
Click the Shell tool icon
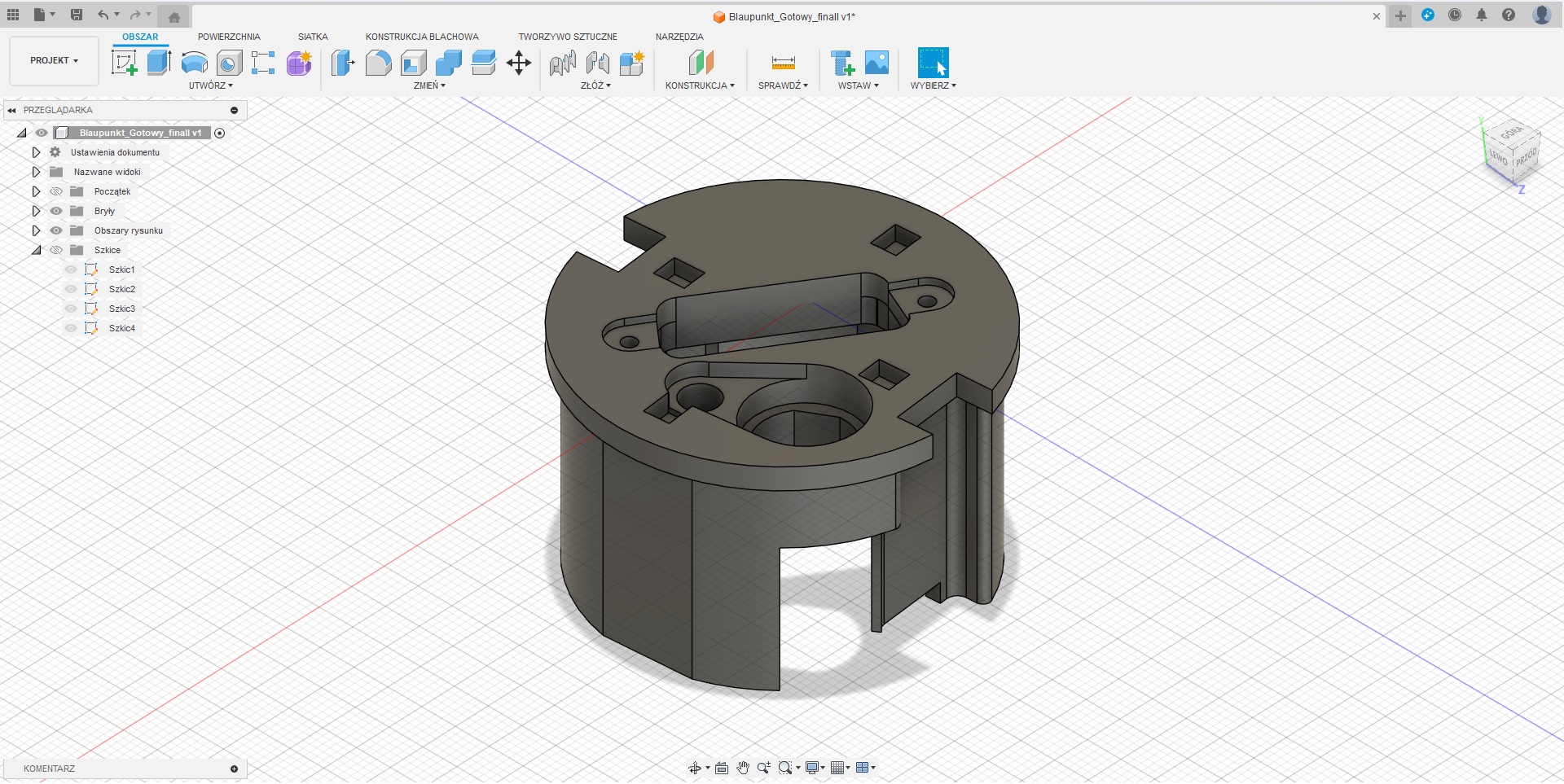coord(414,63)
